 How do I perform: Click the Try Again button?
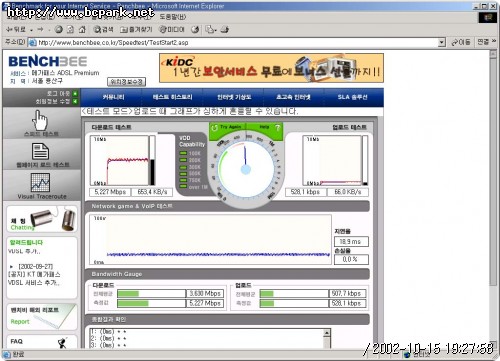tap(227, 127)
